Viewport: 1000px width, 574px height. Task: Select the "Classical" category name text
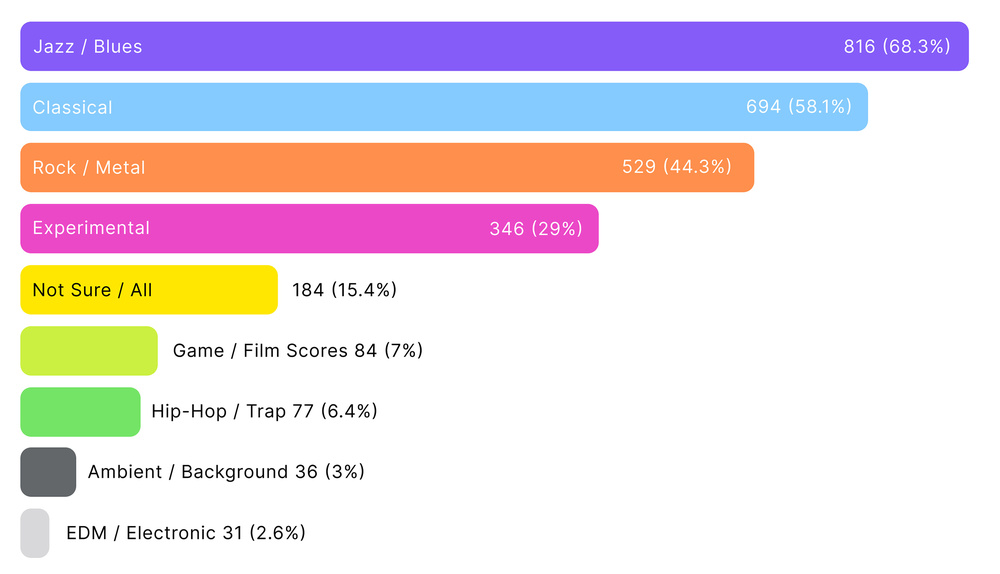pyautogui.click(x=73, y=108)
